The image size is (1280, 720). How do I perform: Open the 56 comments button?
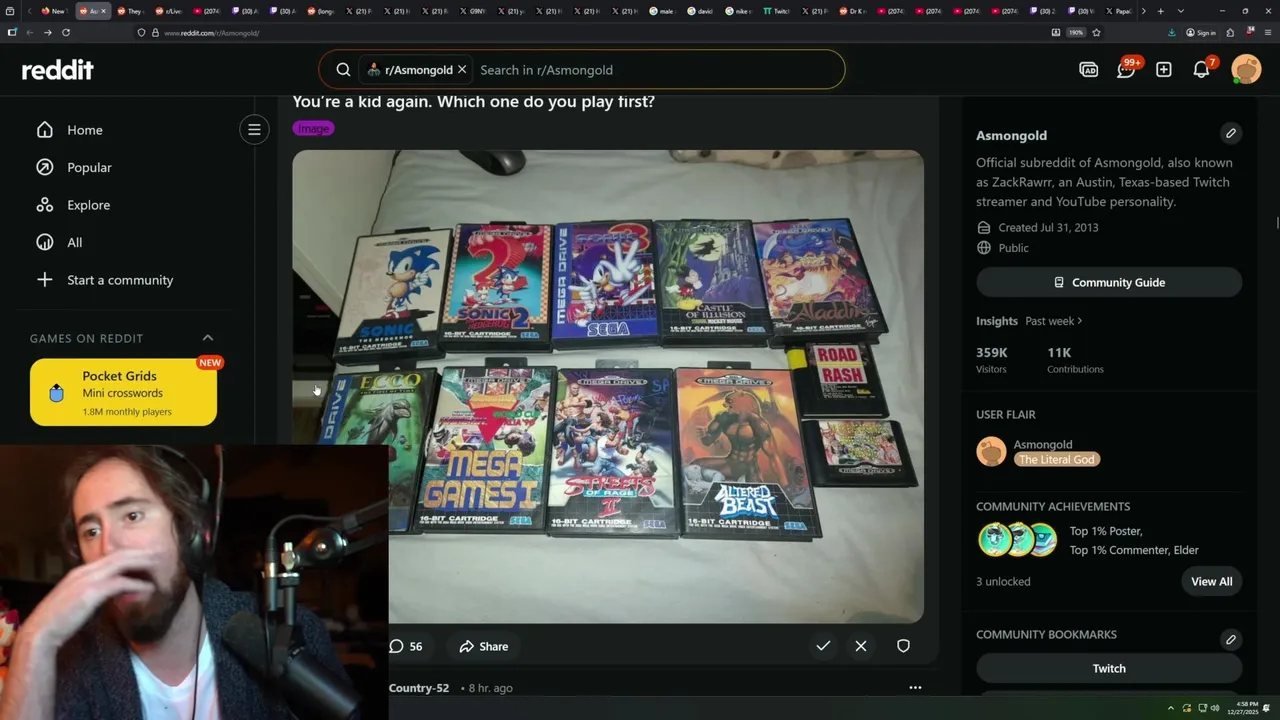click(x=406, y=646)
